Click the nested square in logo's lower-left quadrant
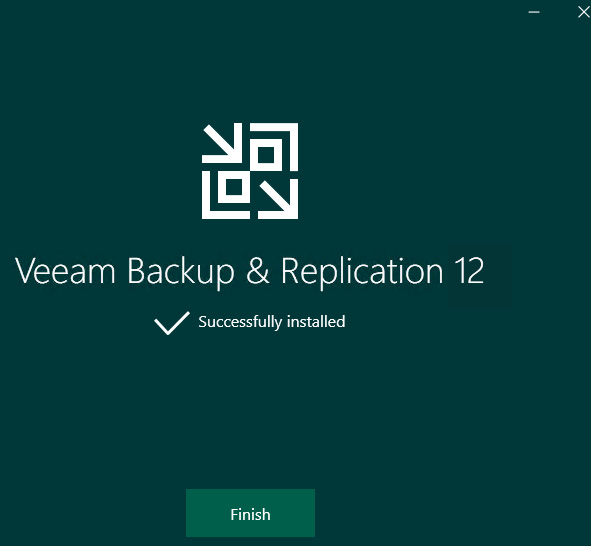Image resolution: width=591 pixels, height=546 pixels. coord(234,187)
